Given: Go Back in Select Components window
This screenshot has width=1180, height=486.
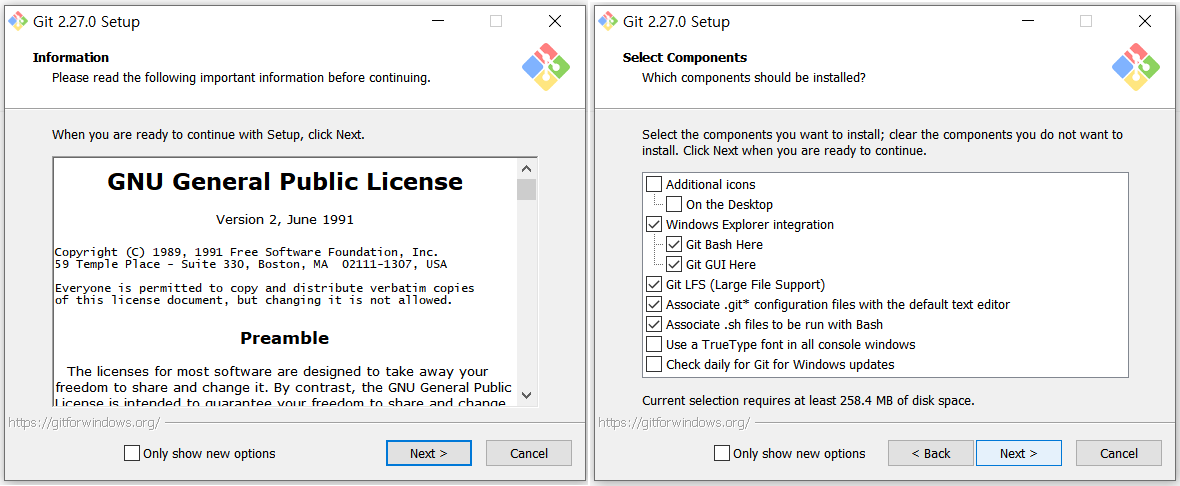Looking at the screenshot, I should coord(931,453).
